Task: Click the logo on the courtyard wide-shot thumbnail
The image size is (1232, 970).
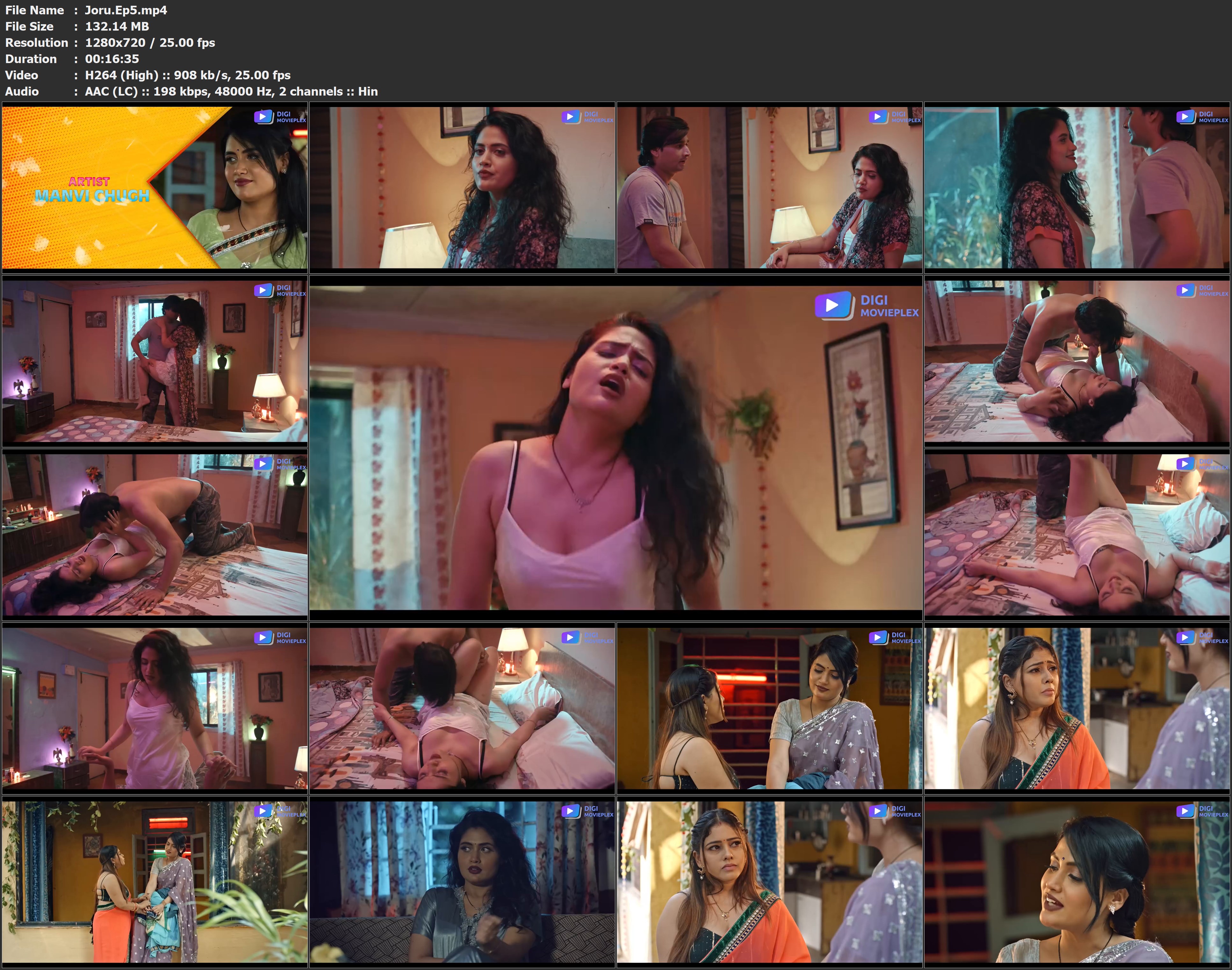Action: click(279, 811)
